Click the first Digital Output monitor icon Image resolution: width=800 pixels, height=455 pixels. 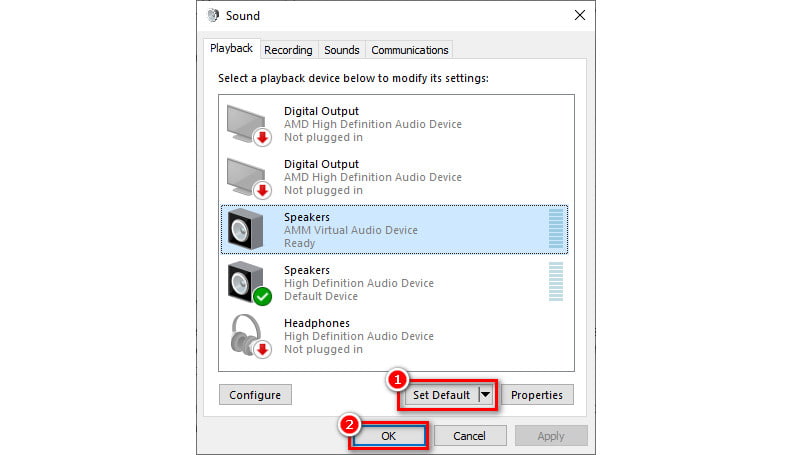(246, 124)
